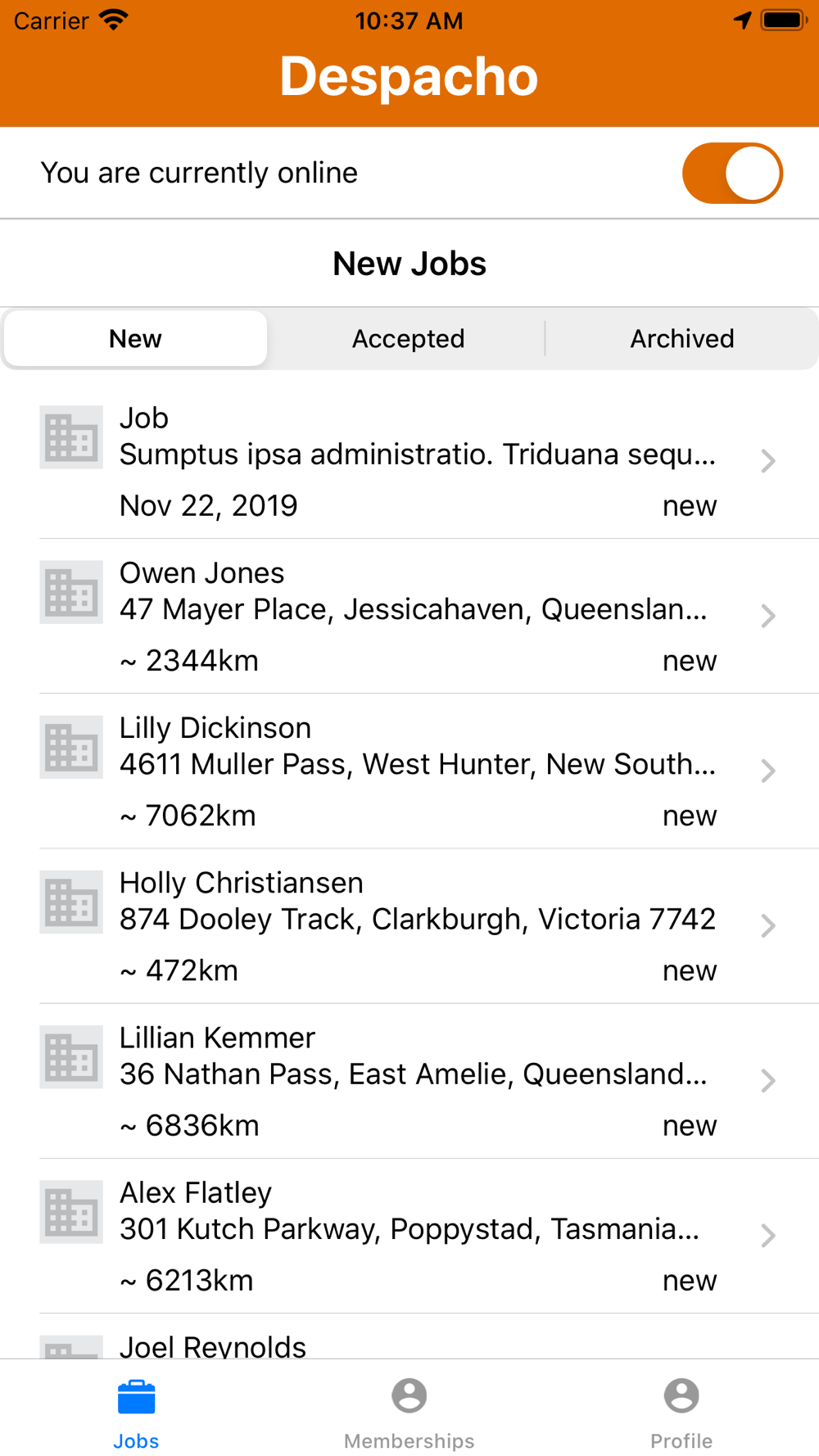Tap building icon beside Holly Christiansen
This screenshot has height=1456, width=819.
click(71, 902)
